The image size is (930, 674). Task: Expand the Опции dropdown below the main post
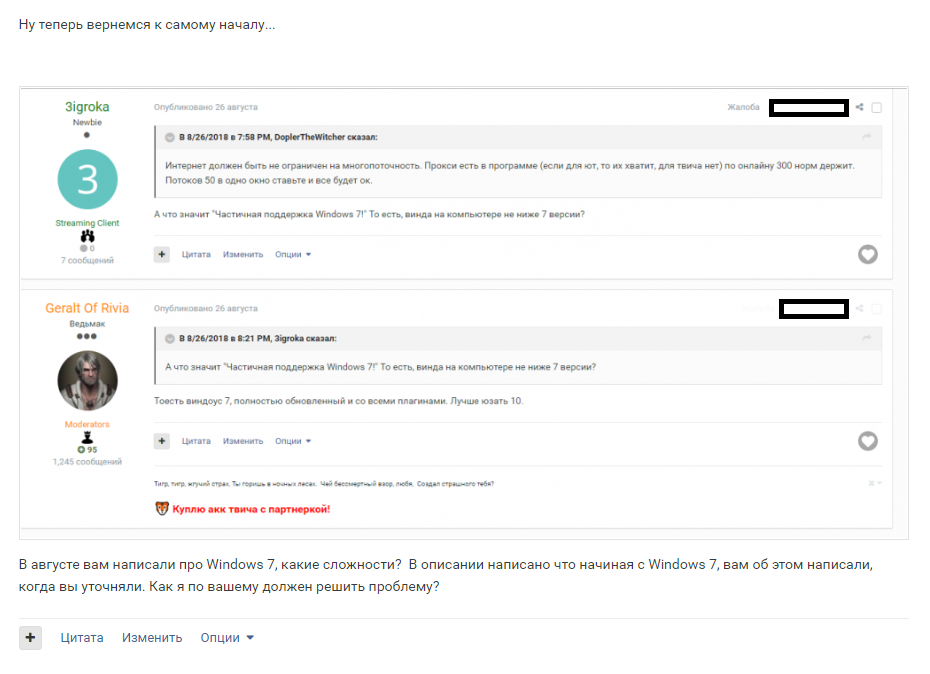pos(227,638)
